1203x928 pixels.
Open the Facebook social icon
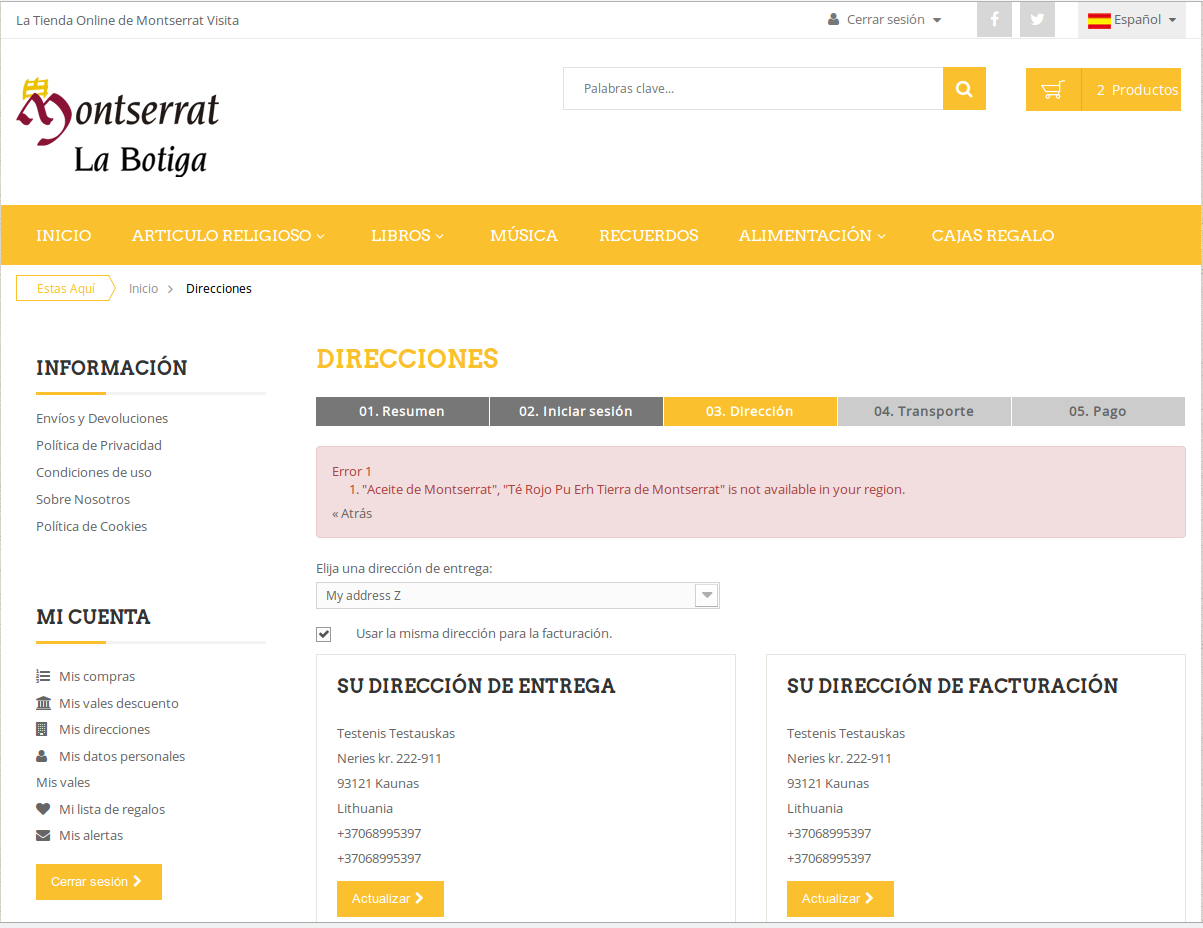[994, 19]
